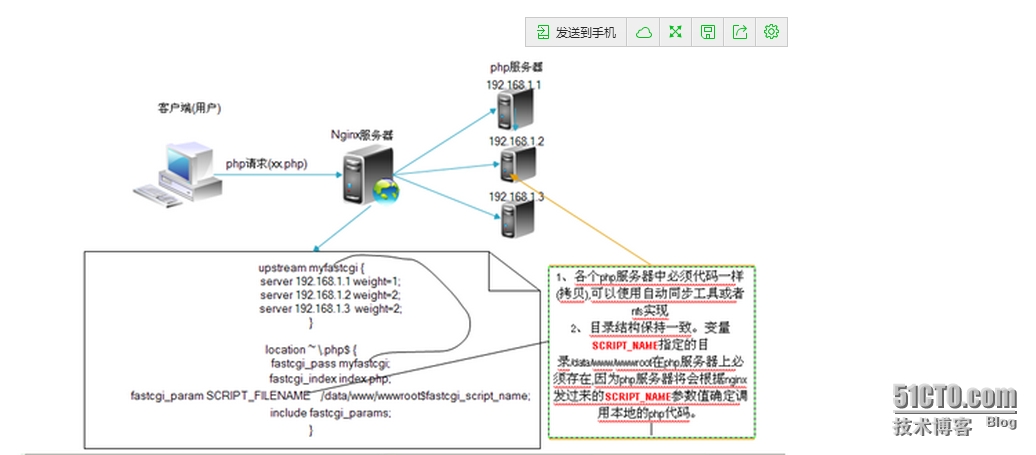Click the 'upstream myfastcgi {' config line
Screen dimensions: 1036x455
click(312, 268)
